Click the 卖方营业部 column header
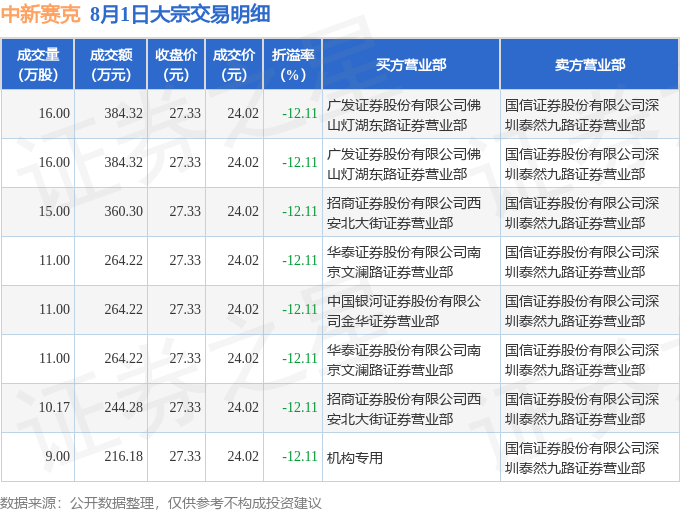This screenshot has width=680, height=512. pyautogui.click(x=590, y=65)
